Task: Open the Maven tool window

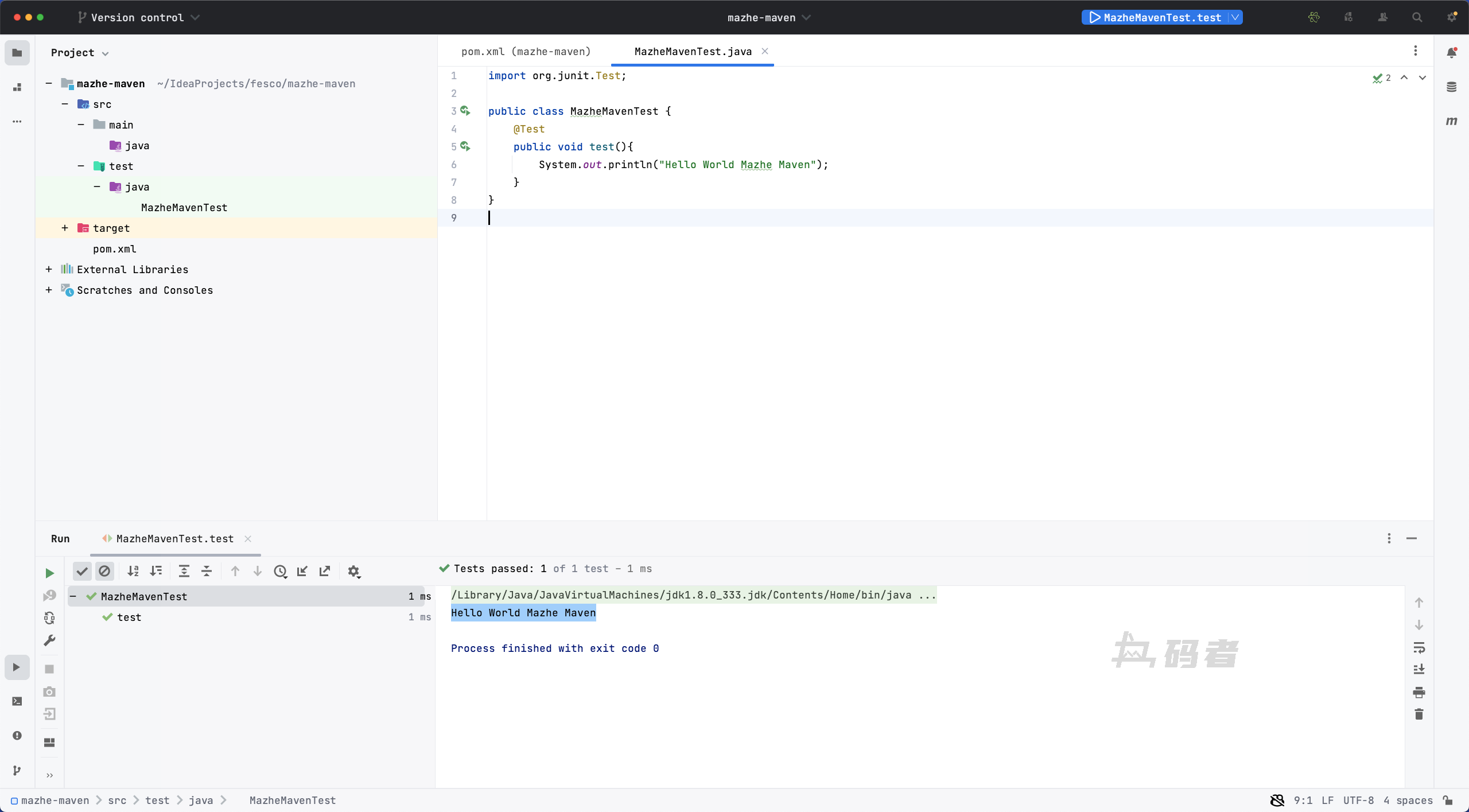Action: [1451, 121]
